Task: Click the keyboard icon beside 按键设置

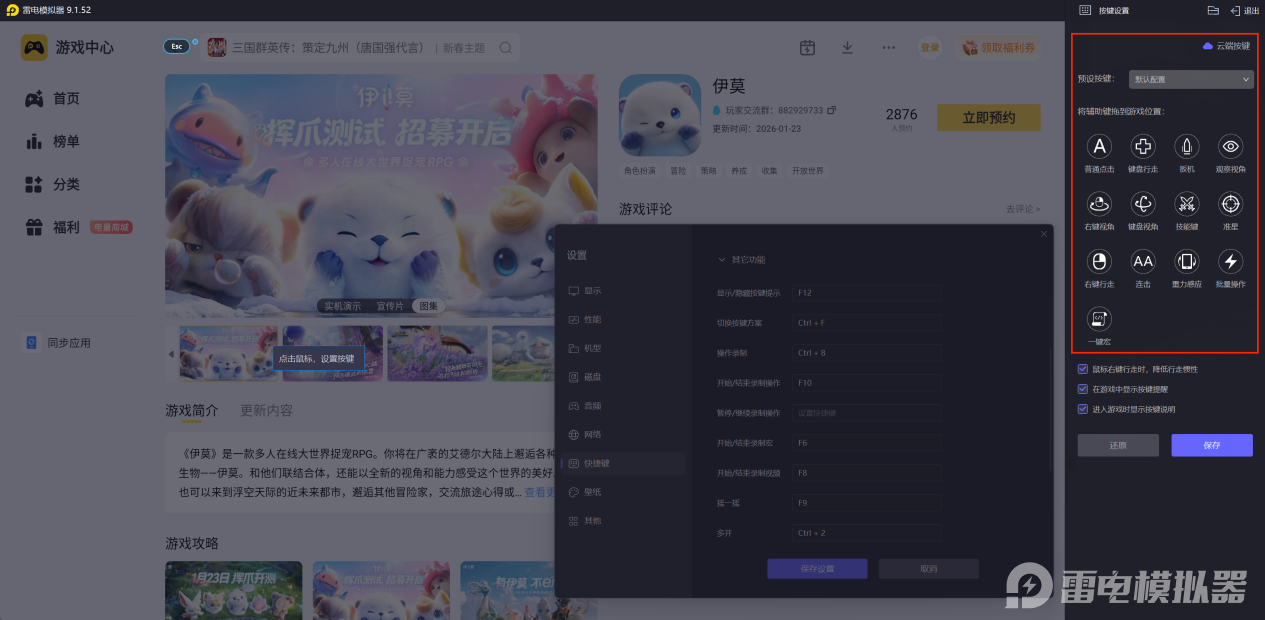Action: pyautogui.click(x=1085, y=10)
